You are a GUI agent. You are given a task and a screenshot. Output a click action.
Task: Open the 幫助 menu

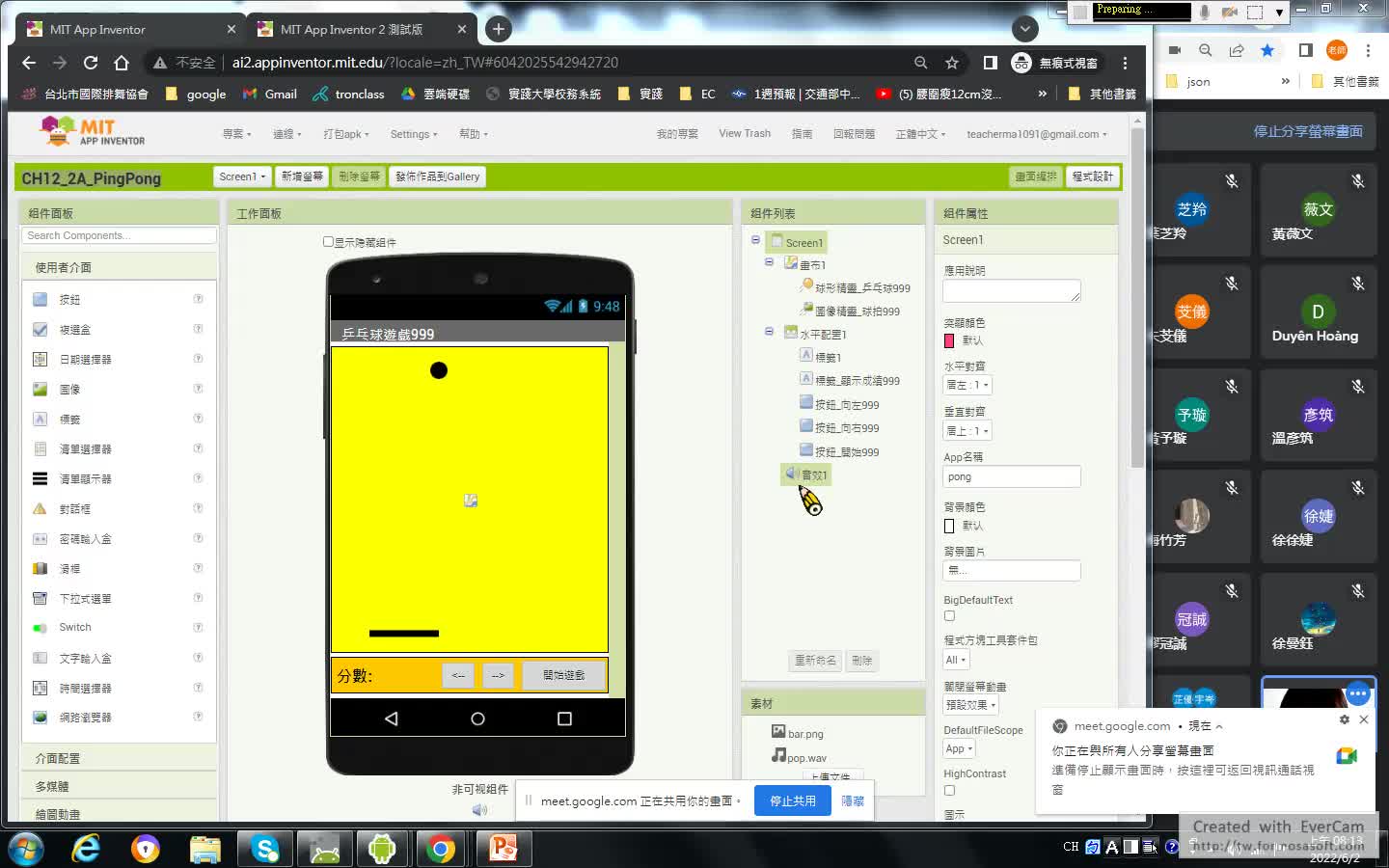[x=473, y=134]
